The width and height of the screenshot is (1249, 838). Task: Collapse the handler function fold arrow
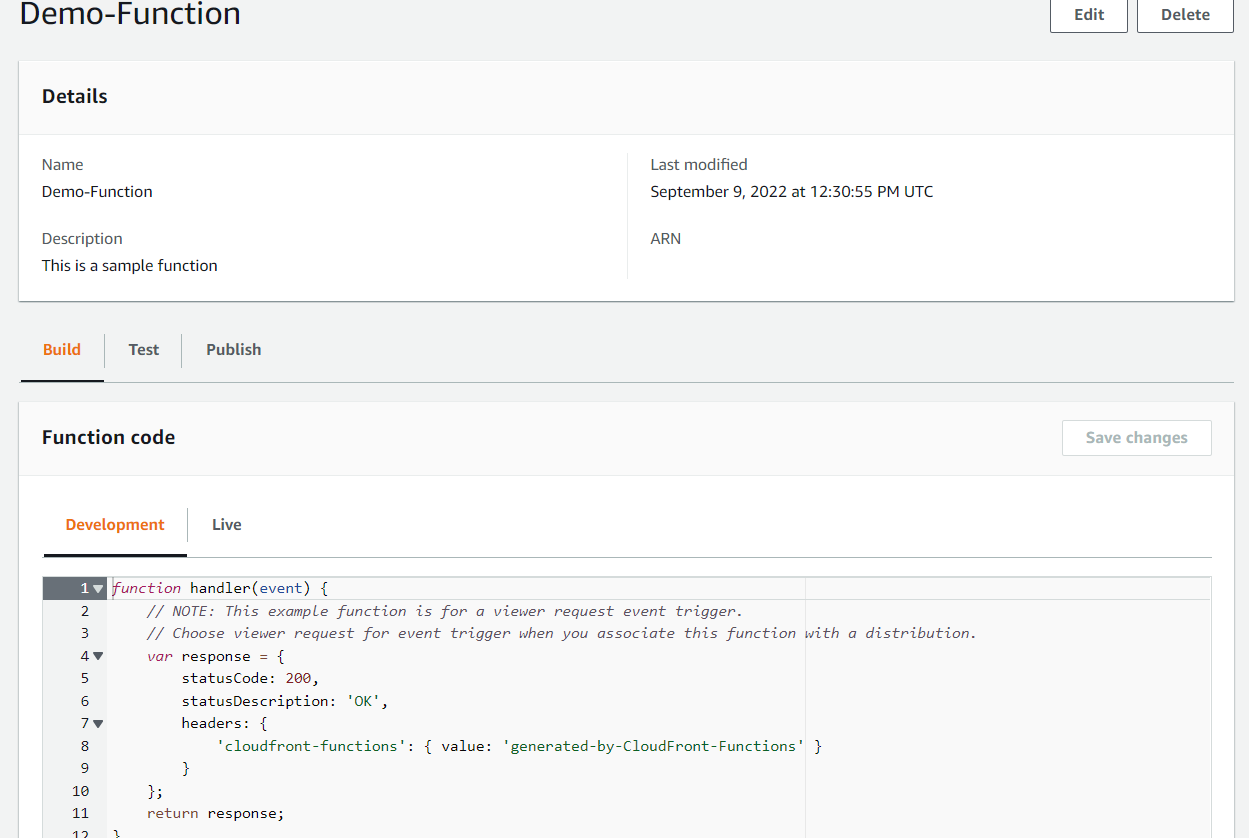[98, 589]
